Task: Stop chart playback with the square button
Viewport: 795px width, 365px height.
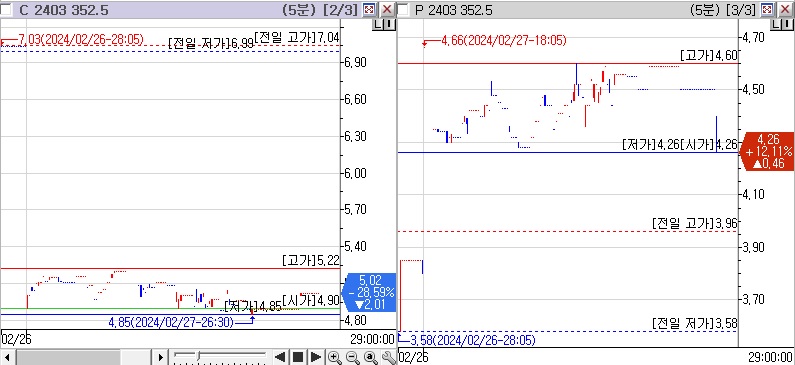Action: point(298,357)
